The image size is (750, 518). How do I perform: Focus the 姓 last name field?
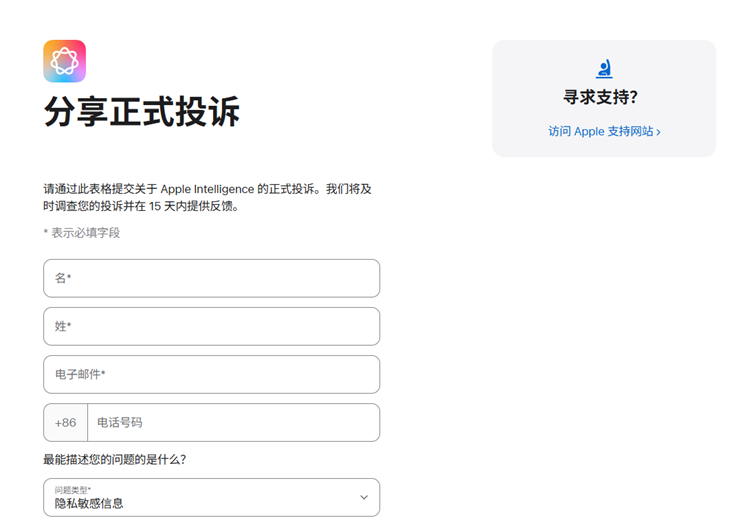tap(211, 326)
